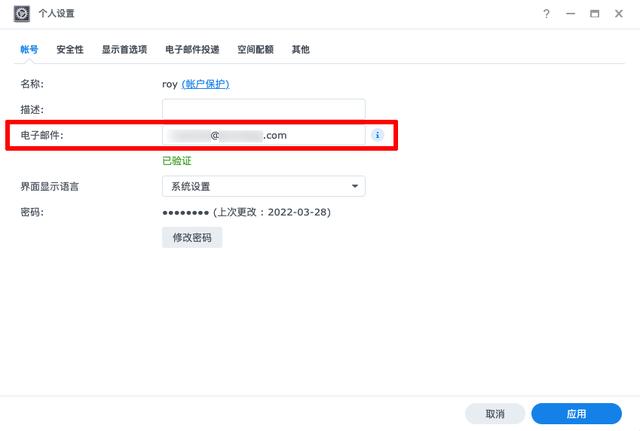Click the 个人设置 window title
The image size is (640, 431).
tap(56, 13)
